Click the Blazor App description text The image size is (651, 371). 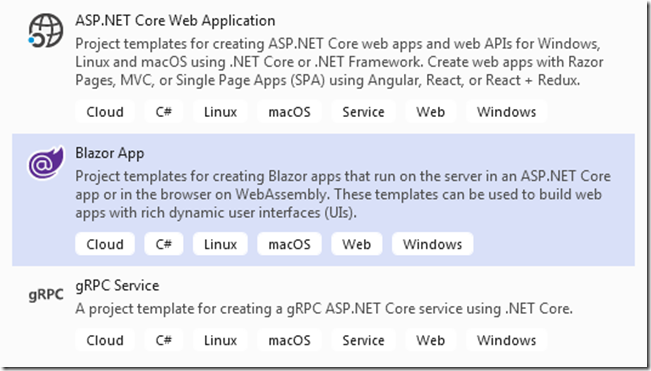pos(343,194)
